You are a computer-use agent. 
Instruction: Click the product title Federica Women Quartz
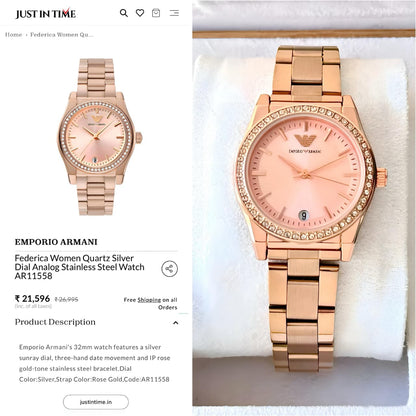pyautogui.click(x=79, y=267)
